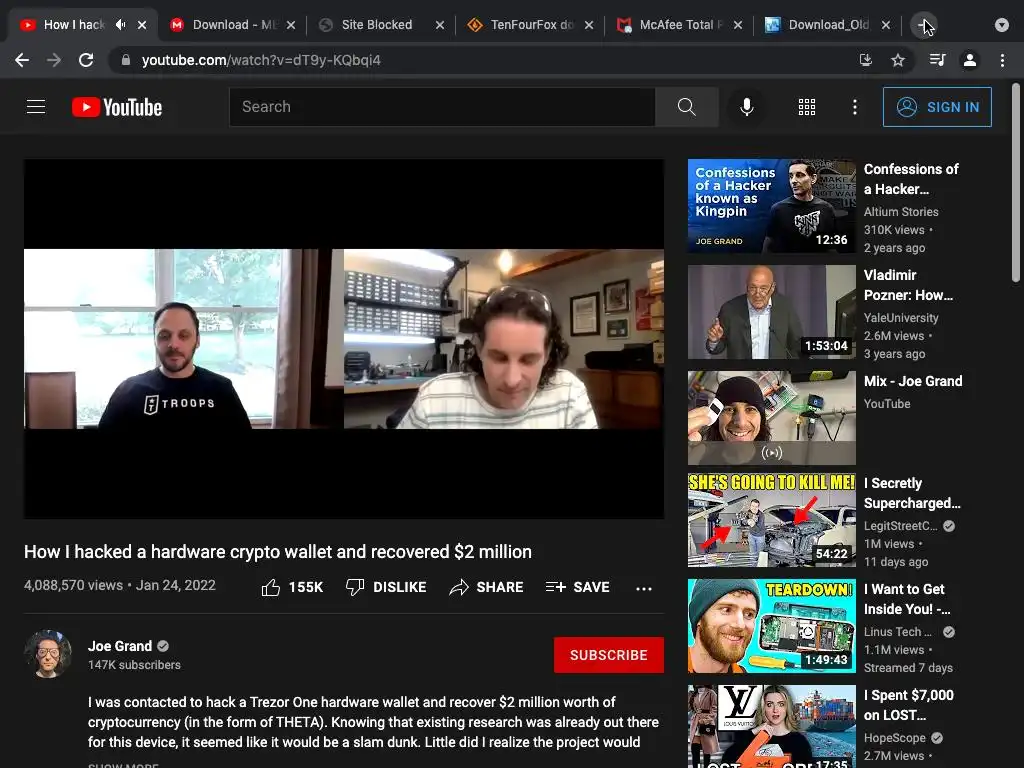This screenshot has width=1024, height=768.
Task: Click the SHARE button
Action: 487,587
